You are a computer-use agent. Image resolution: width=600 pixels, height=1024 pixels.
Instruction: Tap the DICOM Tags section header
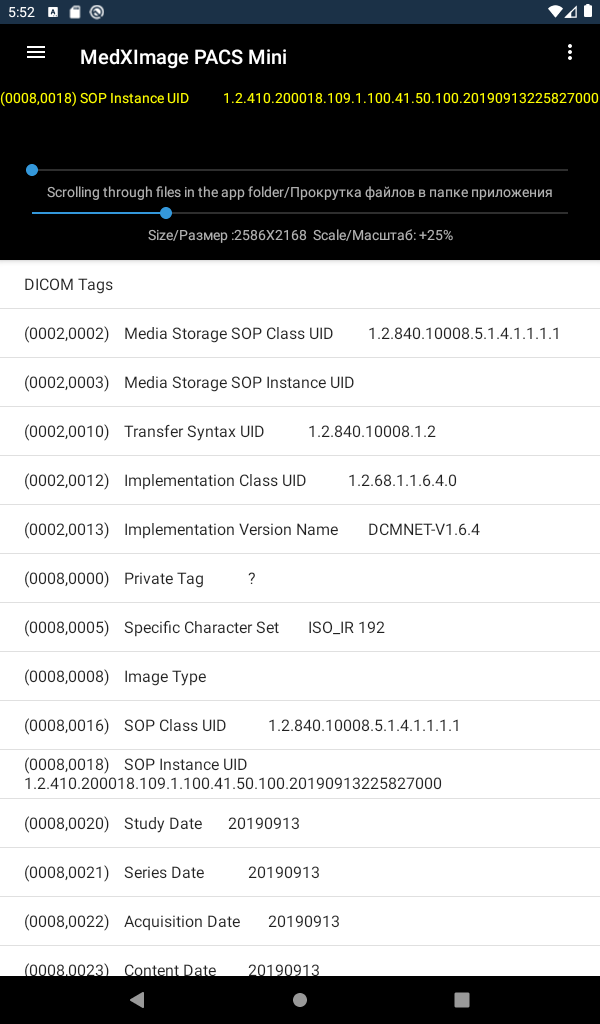point(68,284)
